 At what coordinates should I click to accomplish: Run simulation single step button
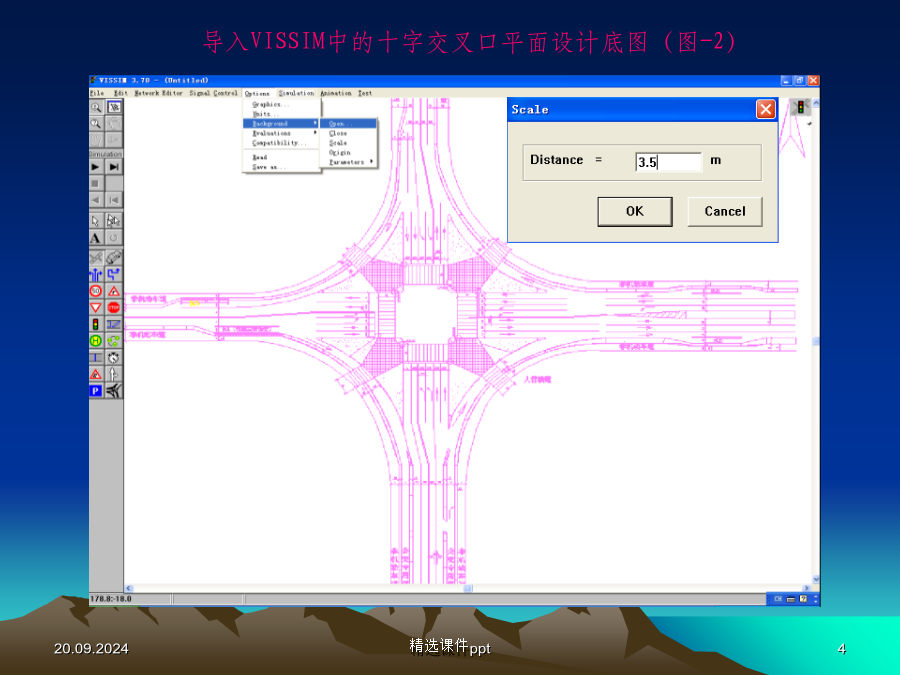[x=114, y=167]
